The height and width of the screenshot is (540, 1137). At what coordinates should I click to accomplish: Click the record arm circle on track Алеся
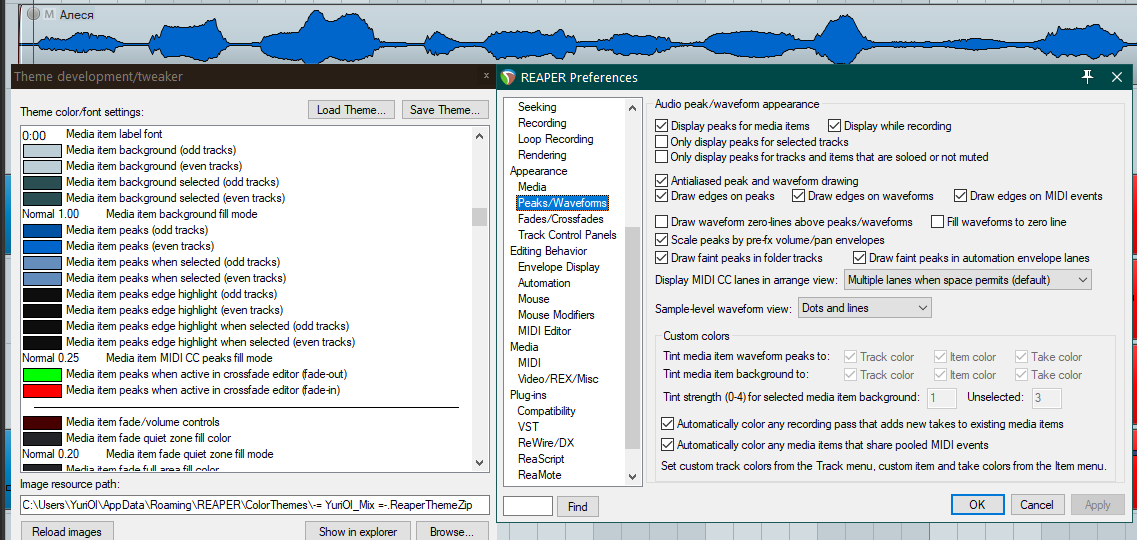[x=33, y=14]
